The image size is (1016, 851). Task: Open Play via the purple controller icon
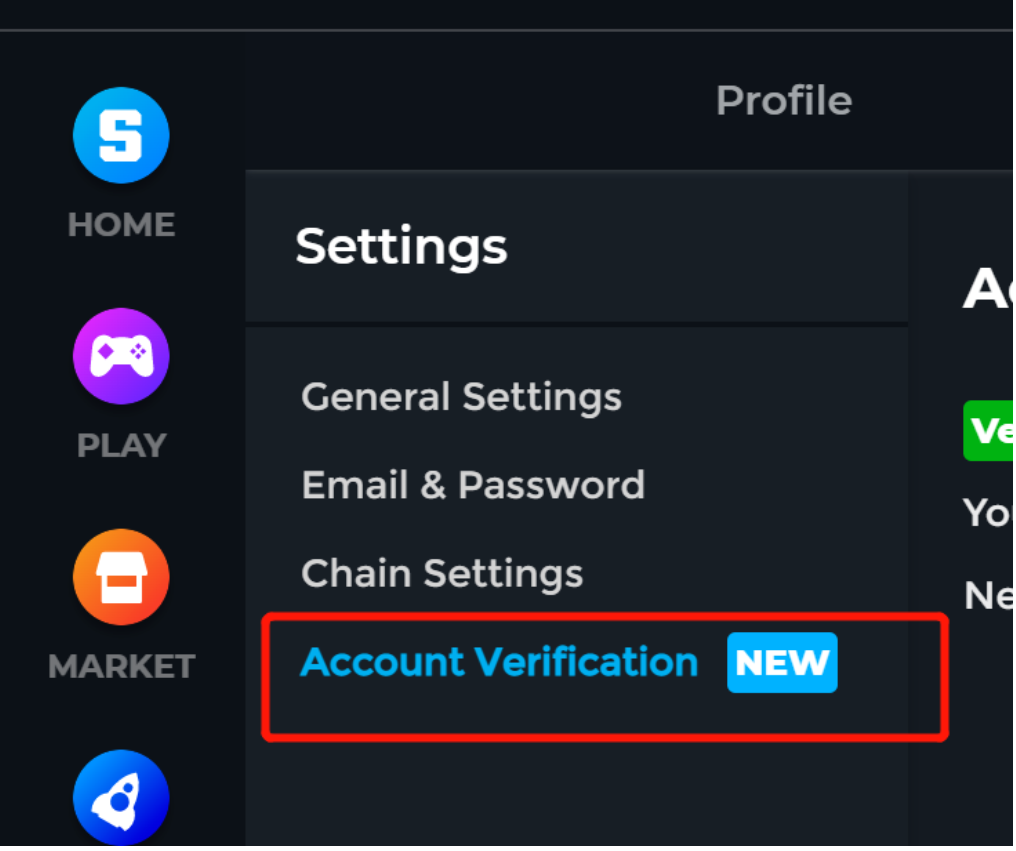(x=121, y=356)
